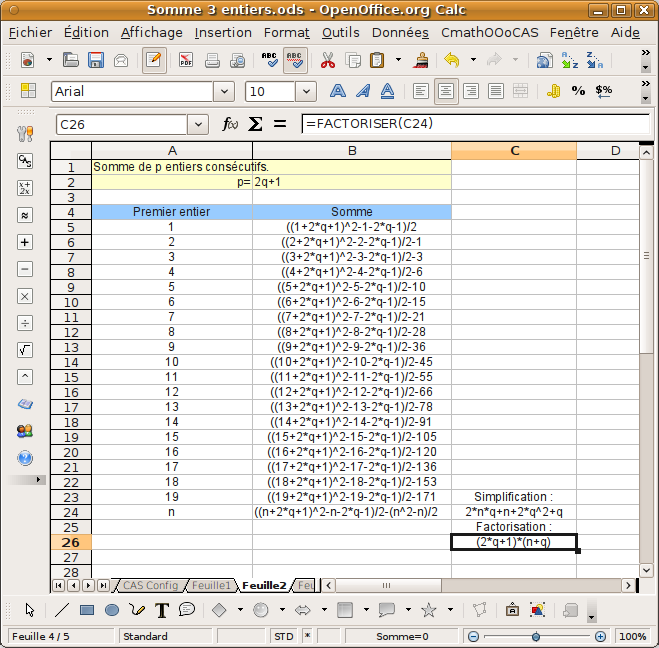
Task: Open the font name dropdown
Action: pyautogui.click(x=224, y=91)
